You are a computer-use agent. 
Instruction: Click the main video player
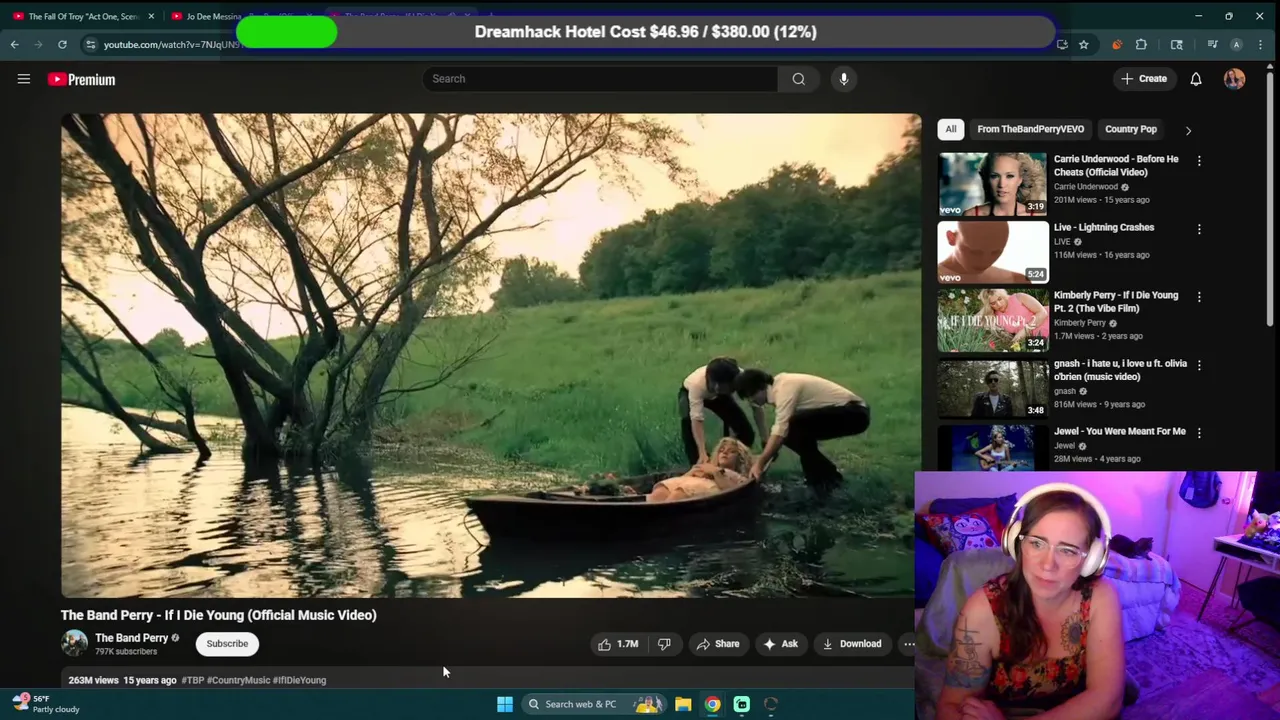point(490,355)
